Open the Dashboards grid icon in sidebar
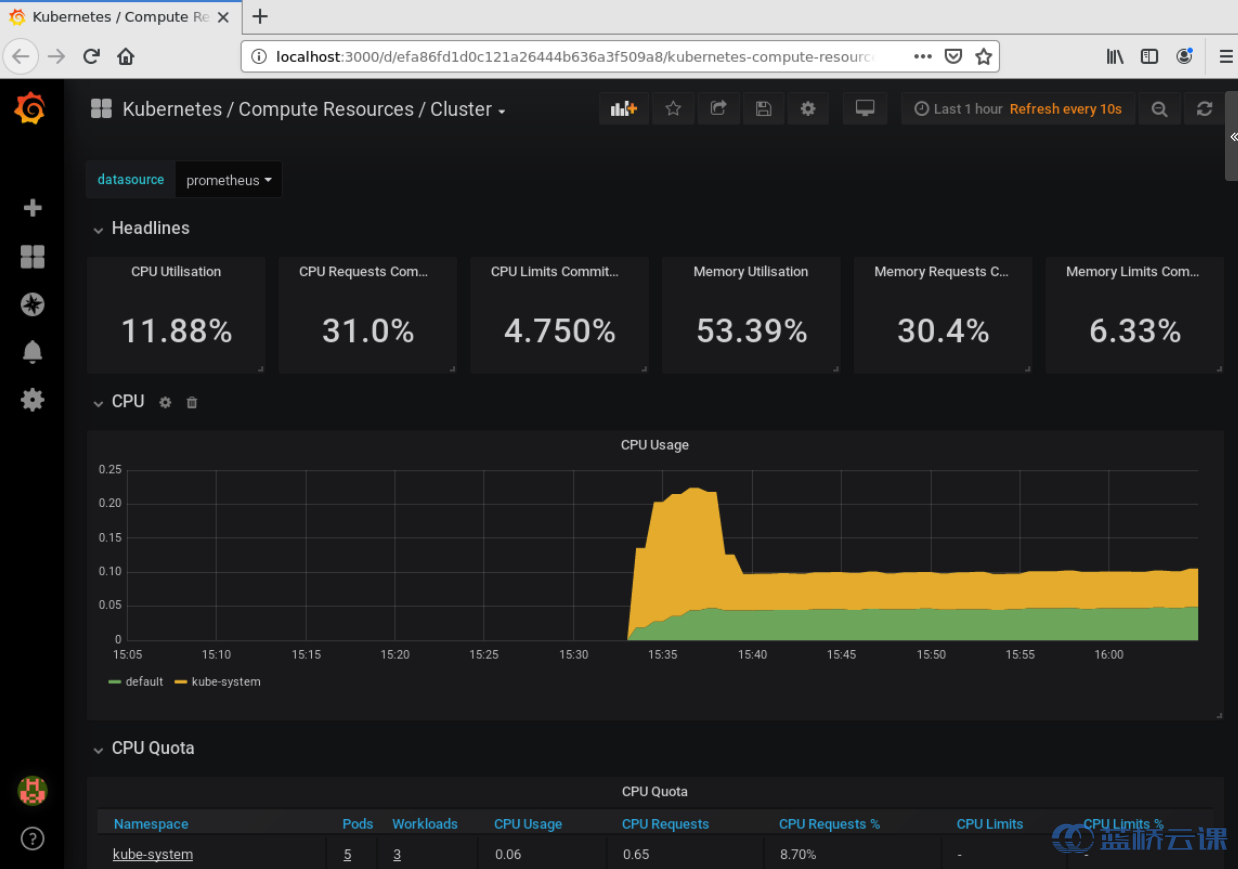Screen dimensions: 1238x869 tap(32, 257)
